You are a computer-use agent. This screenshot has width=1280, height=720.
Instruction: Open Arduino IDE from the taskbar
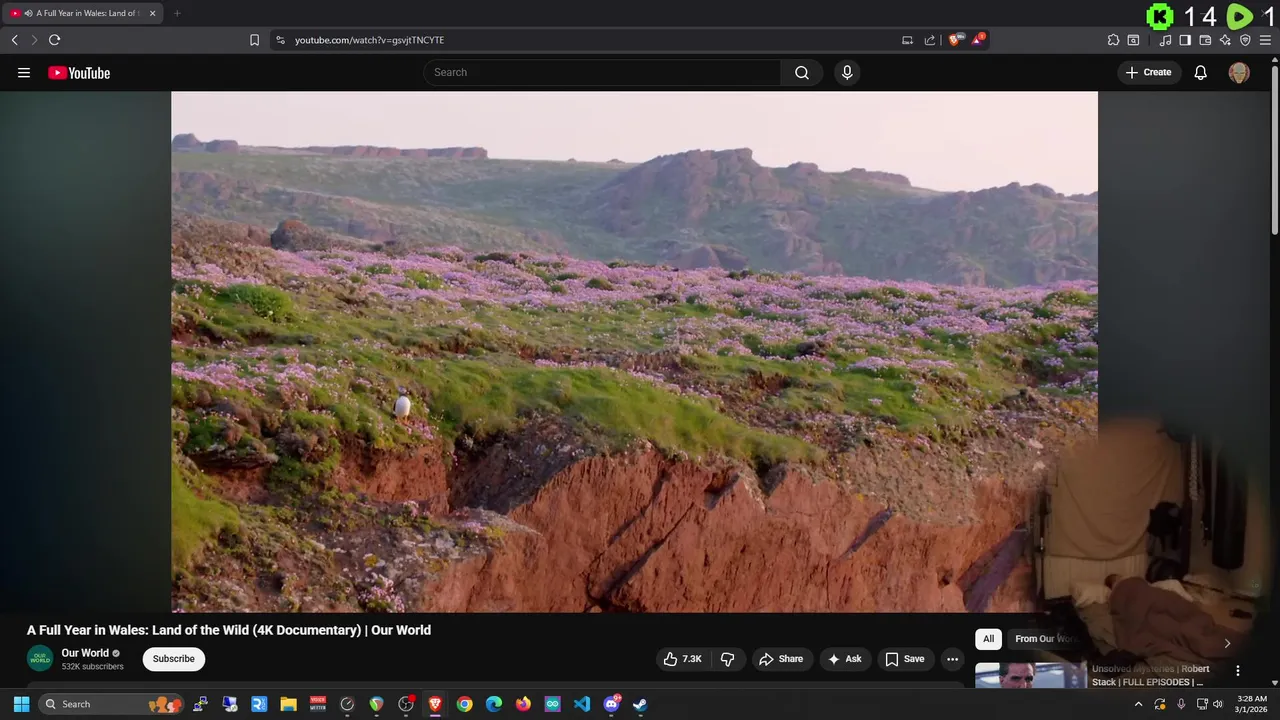553,704
